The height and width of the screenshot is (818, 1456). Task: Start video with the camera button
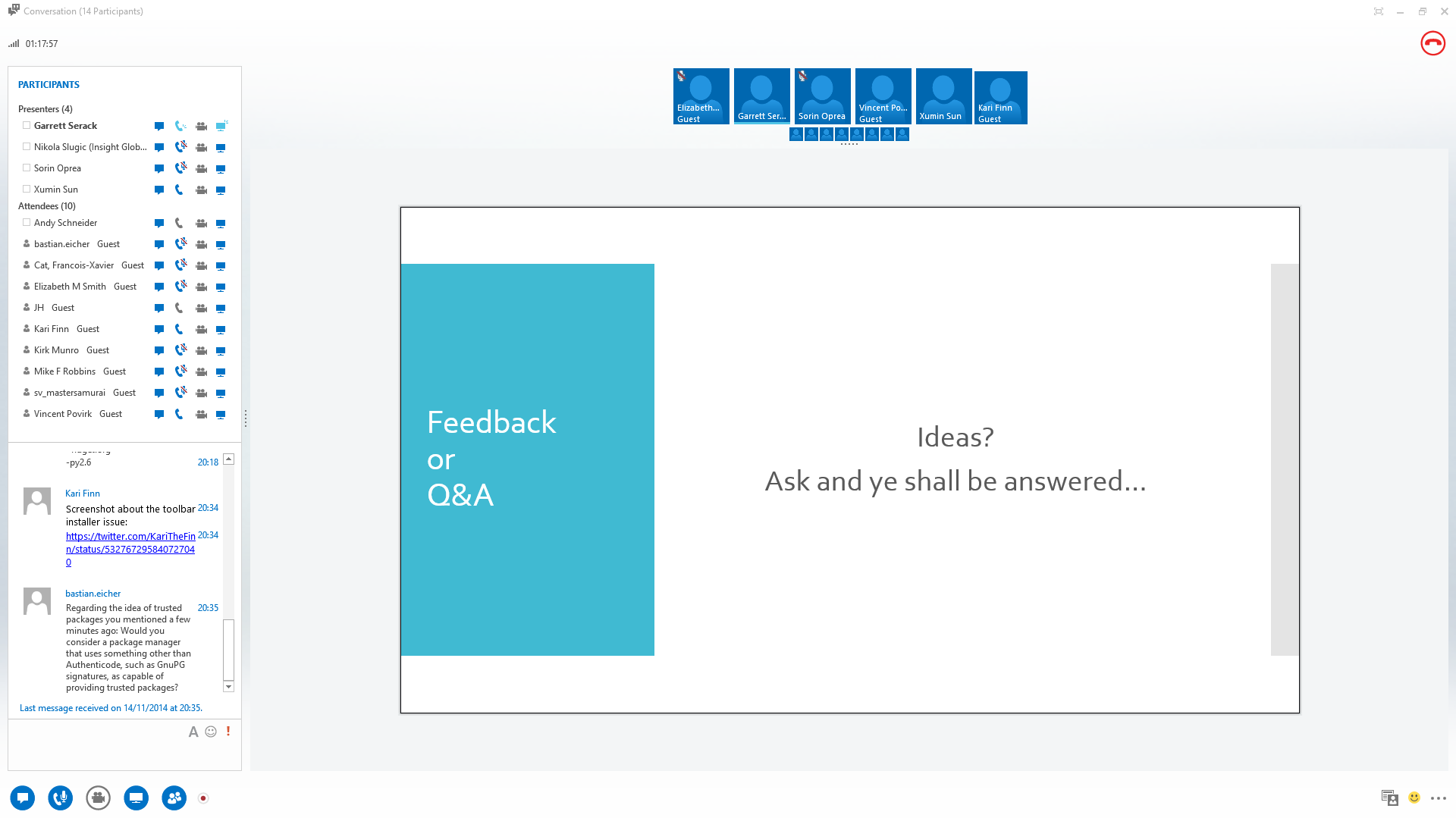[98, 798]
